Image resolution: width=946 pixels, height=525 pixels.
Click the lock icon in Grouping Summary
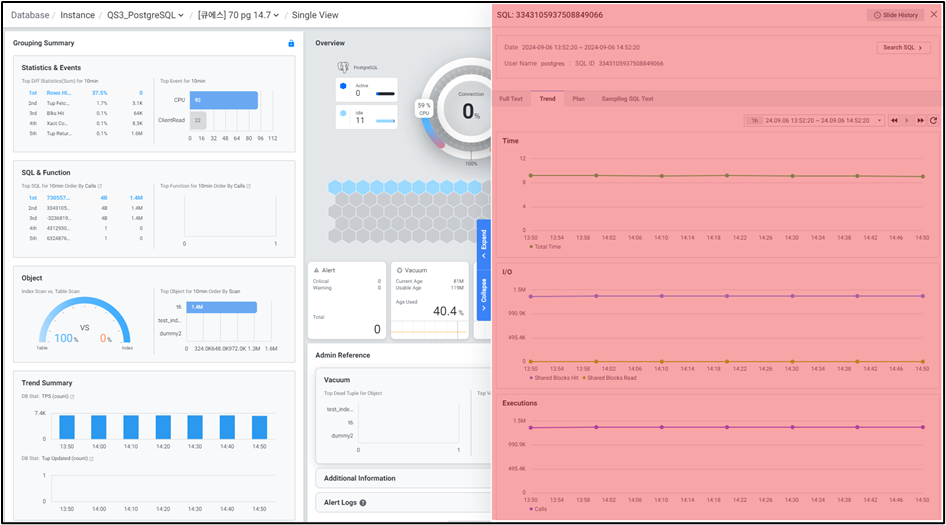(291, 43)
